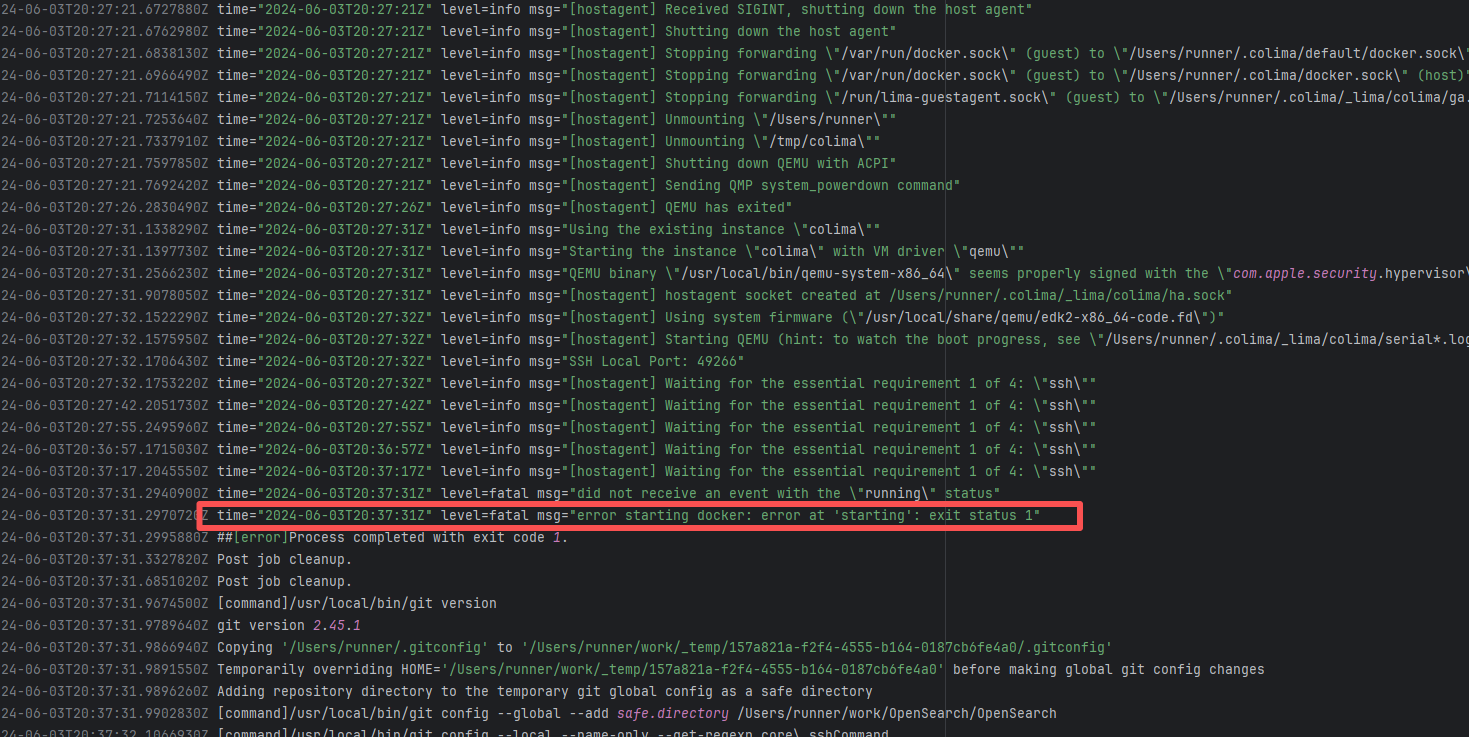Click the 'hostagent socket created' log line
Screen dimensions: 1469x737
[x=948, y=295]
